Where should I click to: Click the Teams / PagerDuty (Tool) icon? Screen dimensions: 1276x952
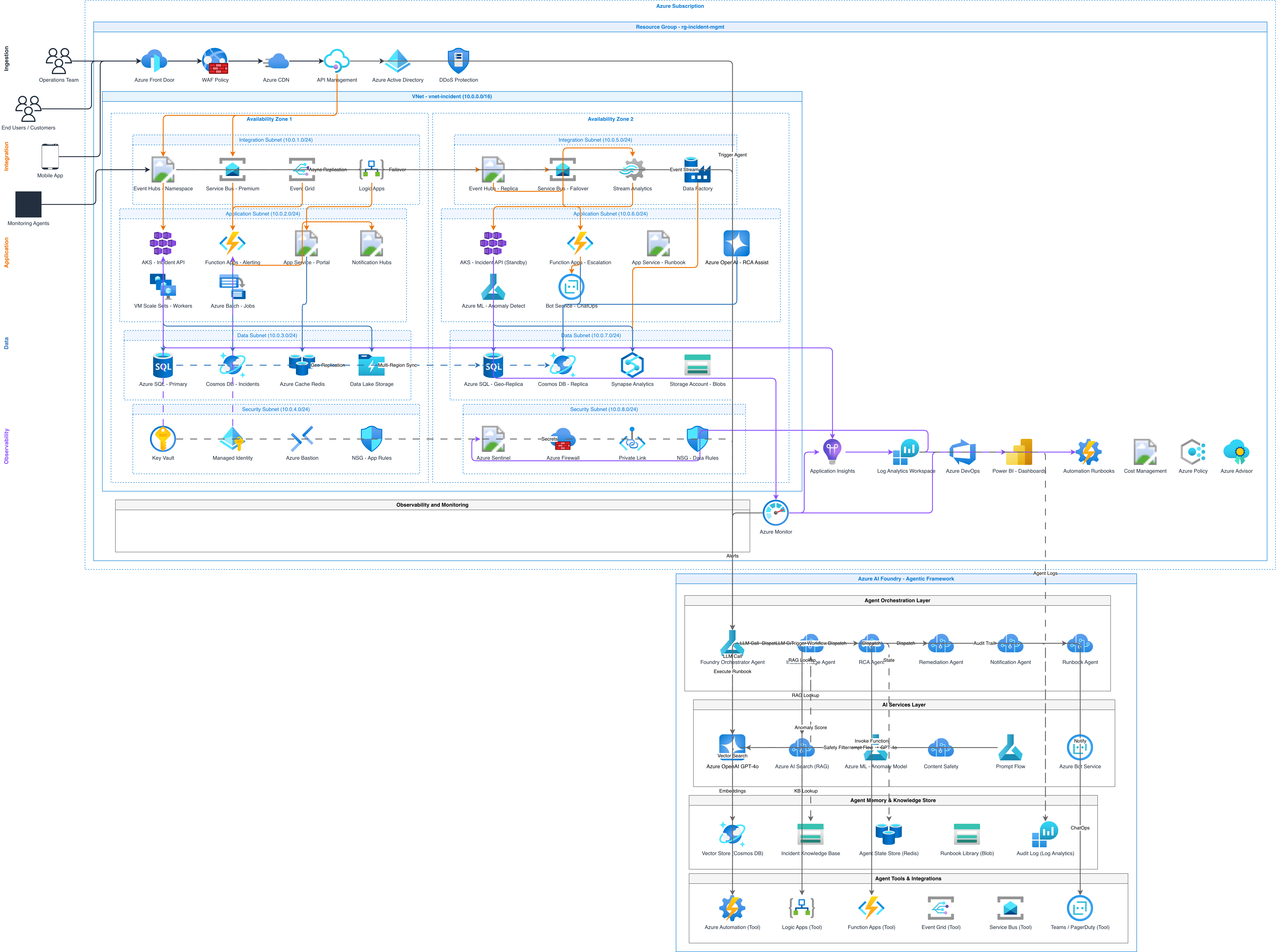[x=1080, y=908]
